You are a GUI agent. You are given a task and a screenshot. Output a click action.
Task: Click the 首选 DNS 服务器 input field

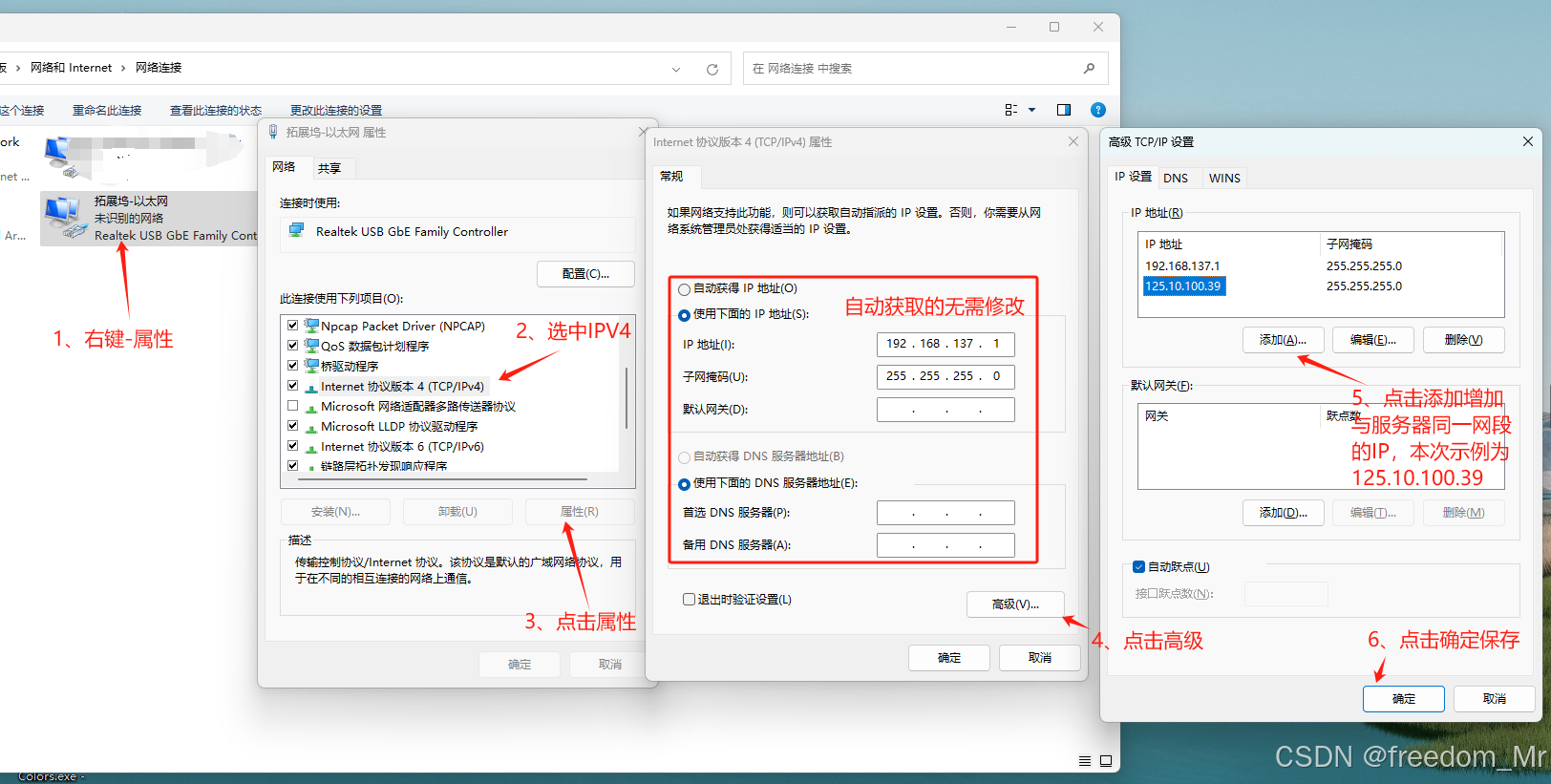pyautogui.click(x=945, y=513)
